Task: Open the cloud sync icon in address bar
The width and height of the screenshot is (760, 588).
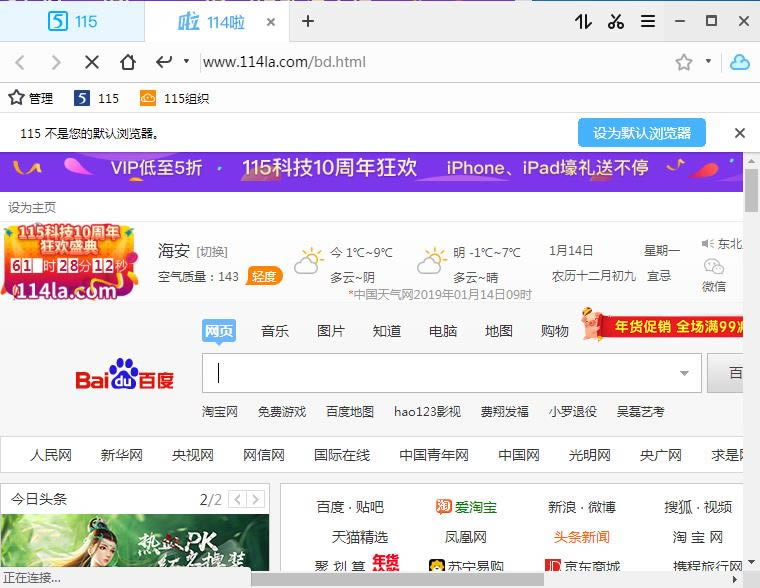Action: click(739, 62)
